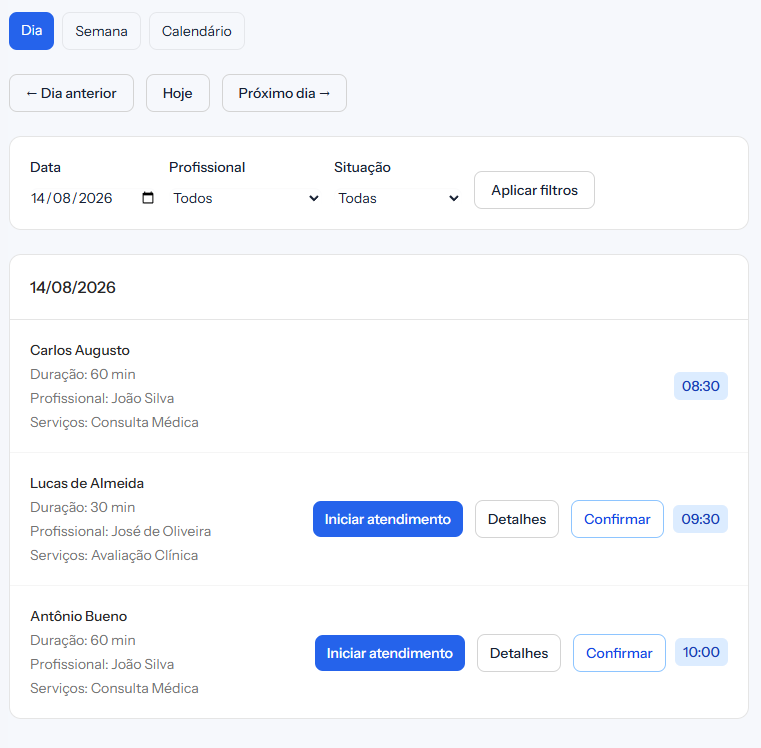Select the 09:30 time badge
Screen dimensions: 761x748
[700, 519]
